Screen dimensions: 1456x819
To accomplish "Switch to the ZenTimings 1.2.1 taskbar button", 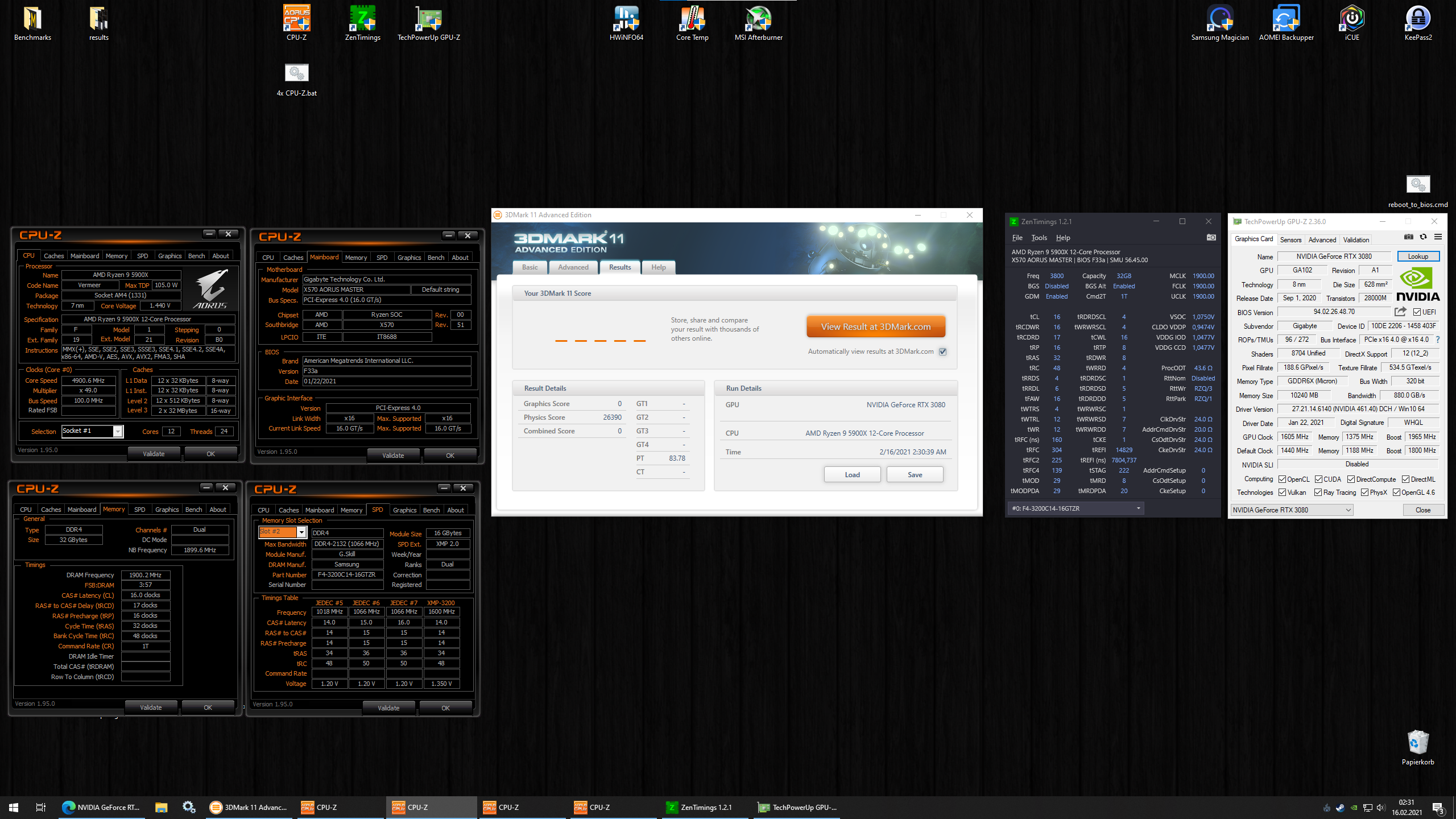I will [x=705, y=807].
